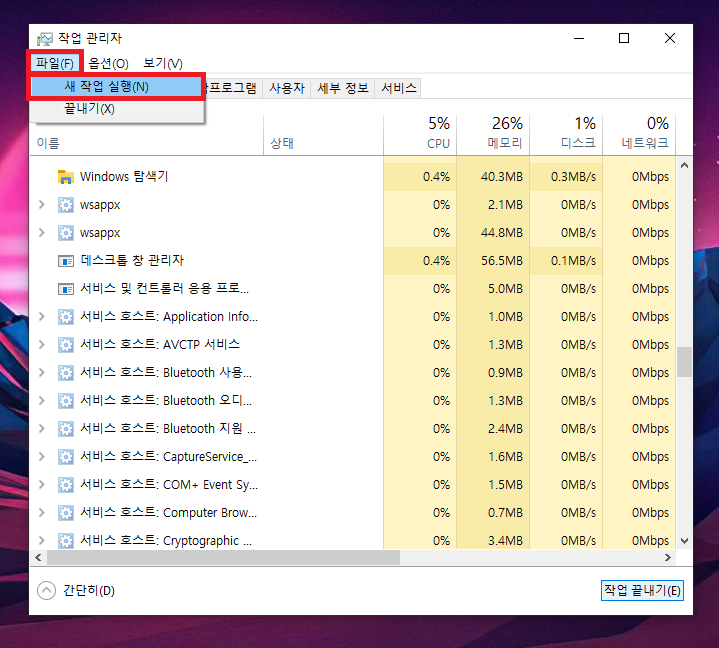
Task: Click 간단히(D) fewer details button
Action: point(76,590)
